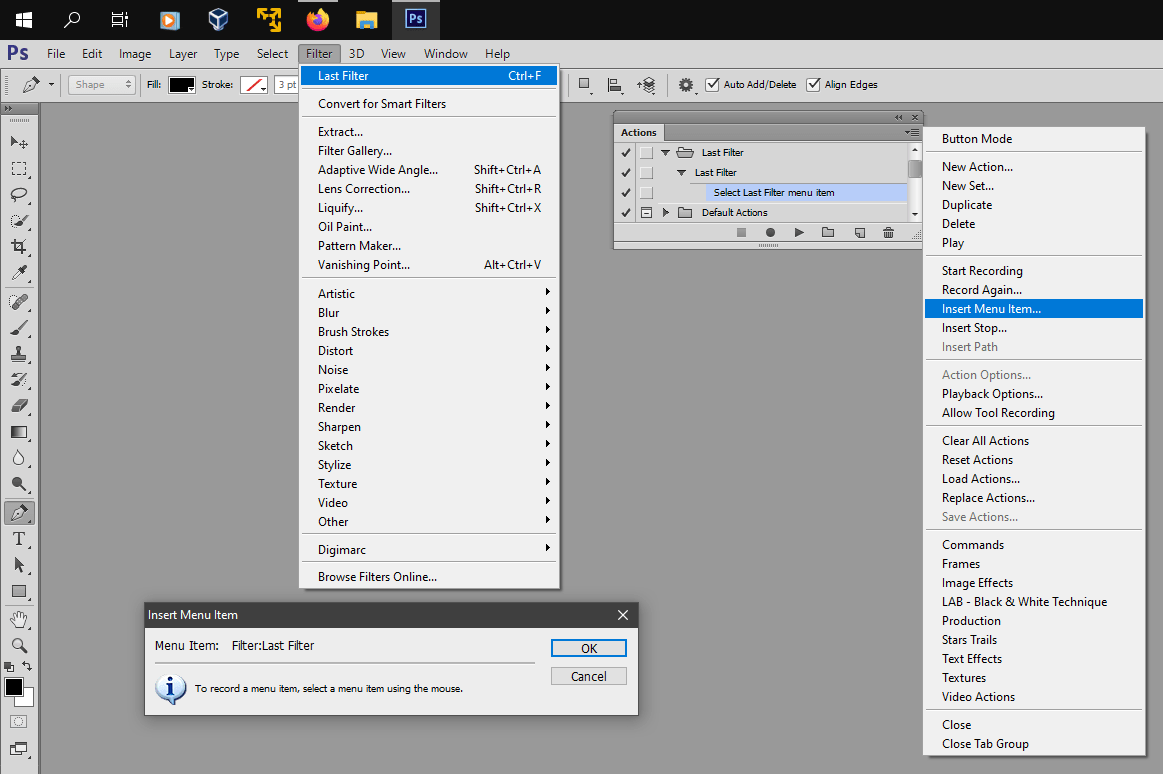This screenshot has height=774, width=1163.
Task: Select the Horizontal Type tool
Action: tap(19, 539)
